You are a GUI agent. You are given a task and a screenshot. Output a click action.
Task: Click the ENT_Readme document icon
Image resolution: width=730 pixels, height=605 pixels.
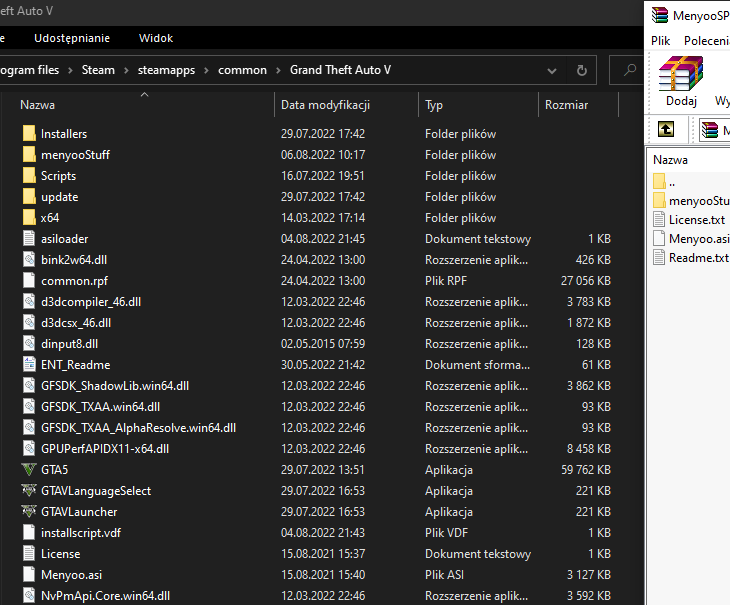pyautogui.click(x=29, y=364)
